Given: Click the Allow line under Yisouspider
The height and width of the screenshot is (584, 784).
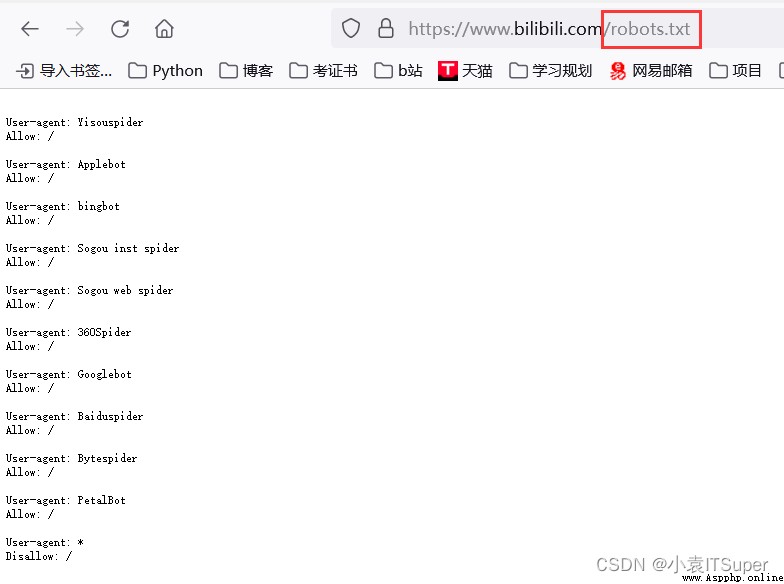Looking at the screenshot, I should point(30,136).
